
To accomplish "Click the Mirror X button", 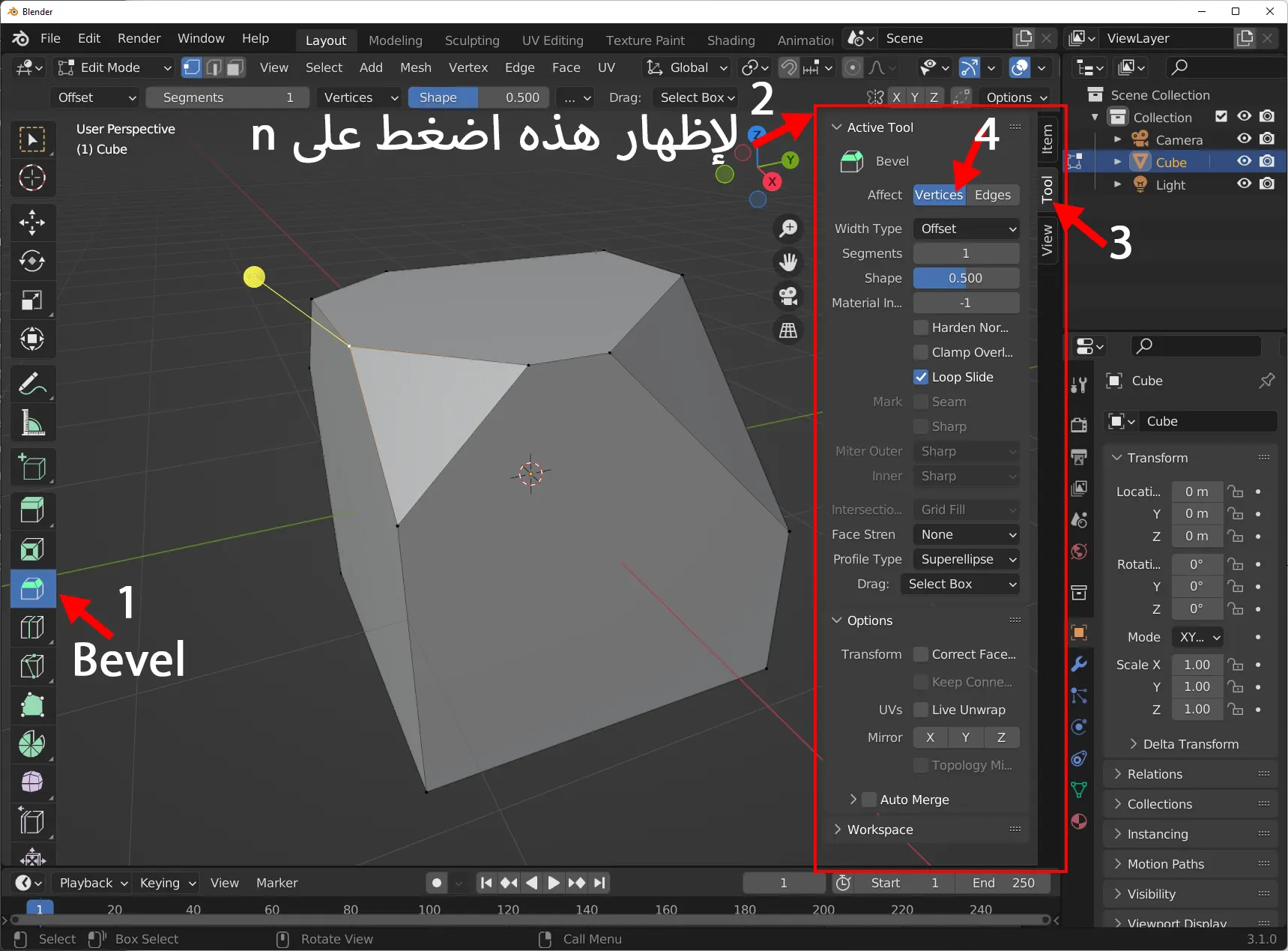I will (x=930, y=737).
